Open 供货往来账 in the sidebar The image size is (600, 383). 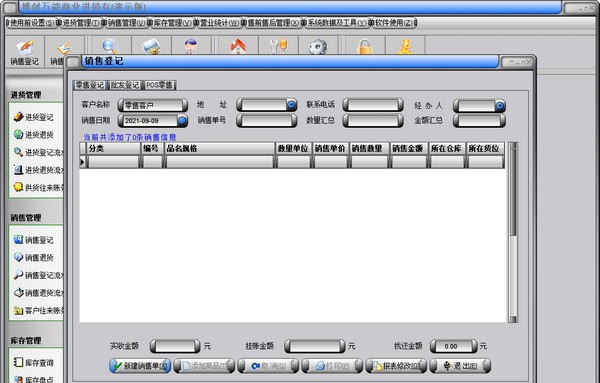coord(38,187)
